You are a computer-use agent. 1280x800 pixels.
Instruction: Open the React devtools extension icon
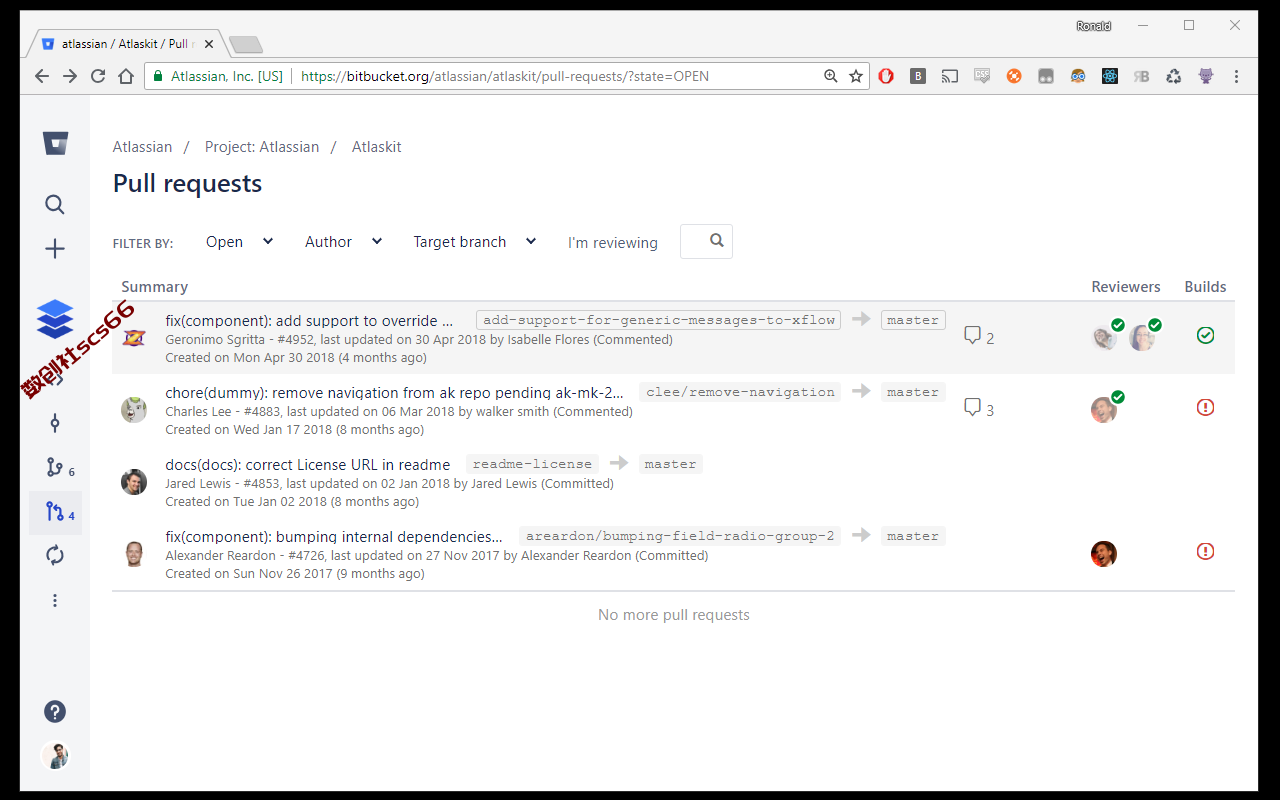click(x=1110, y=76)
